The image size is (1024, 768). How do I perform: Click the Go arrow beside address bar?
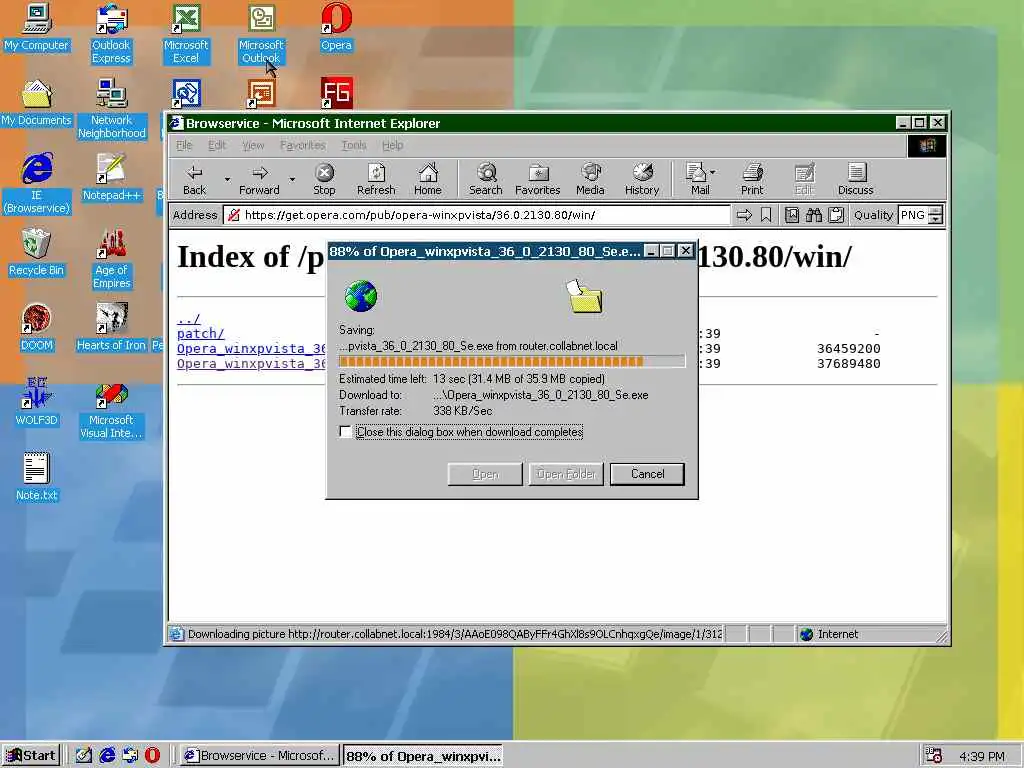point(744,215)
